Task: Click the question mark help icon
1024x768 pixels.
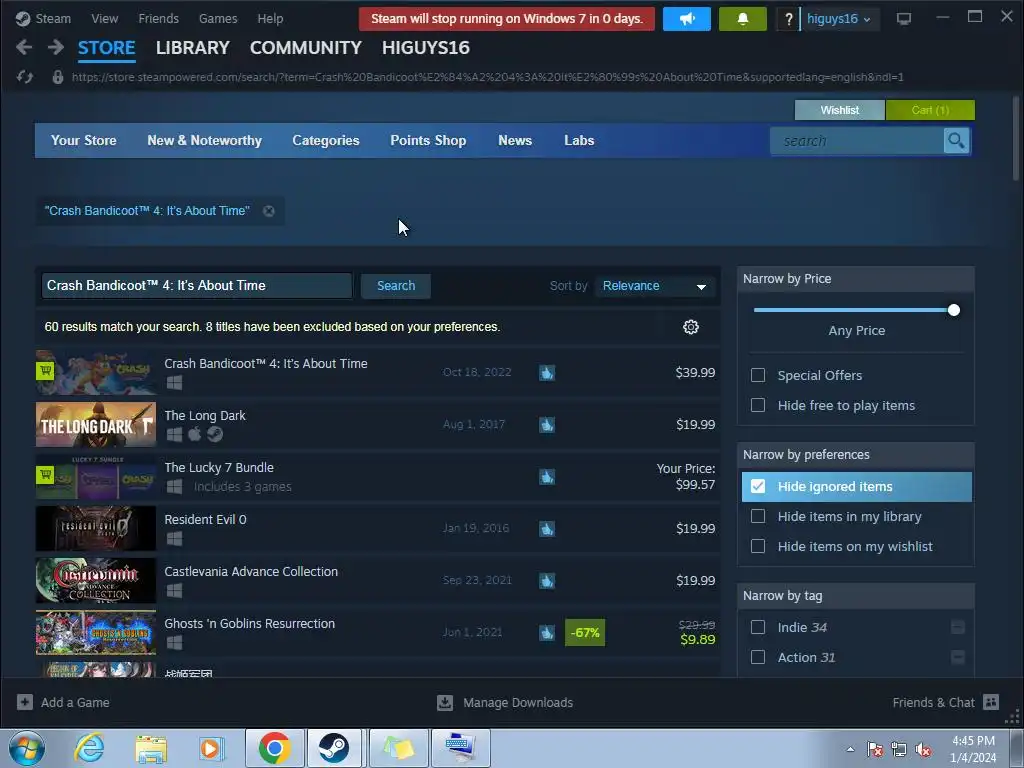Action: point(788,19)
